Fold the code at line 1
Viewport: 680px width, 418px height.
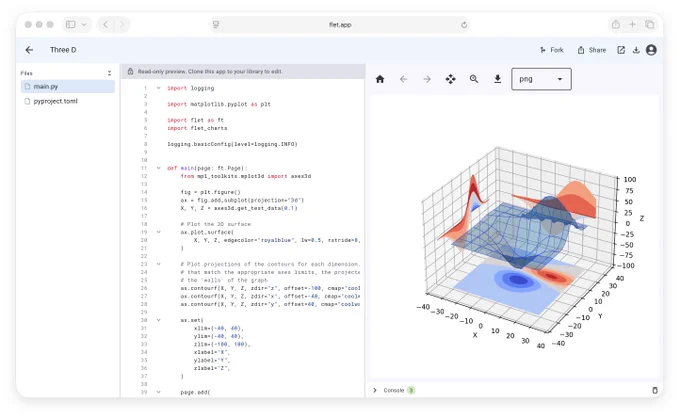pyautogui.click(x=159, y=88)
